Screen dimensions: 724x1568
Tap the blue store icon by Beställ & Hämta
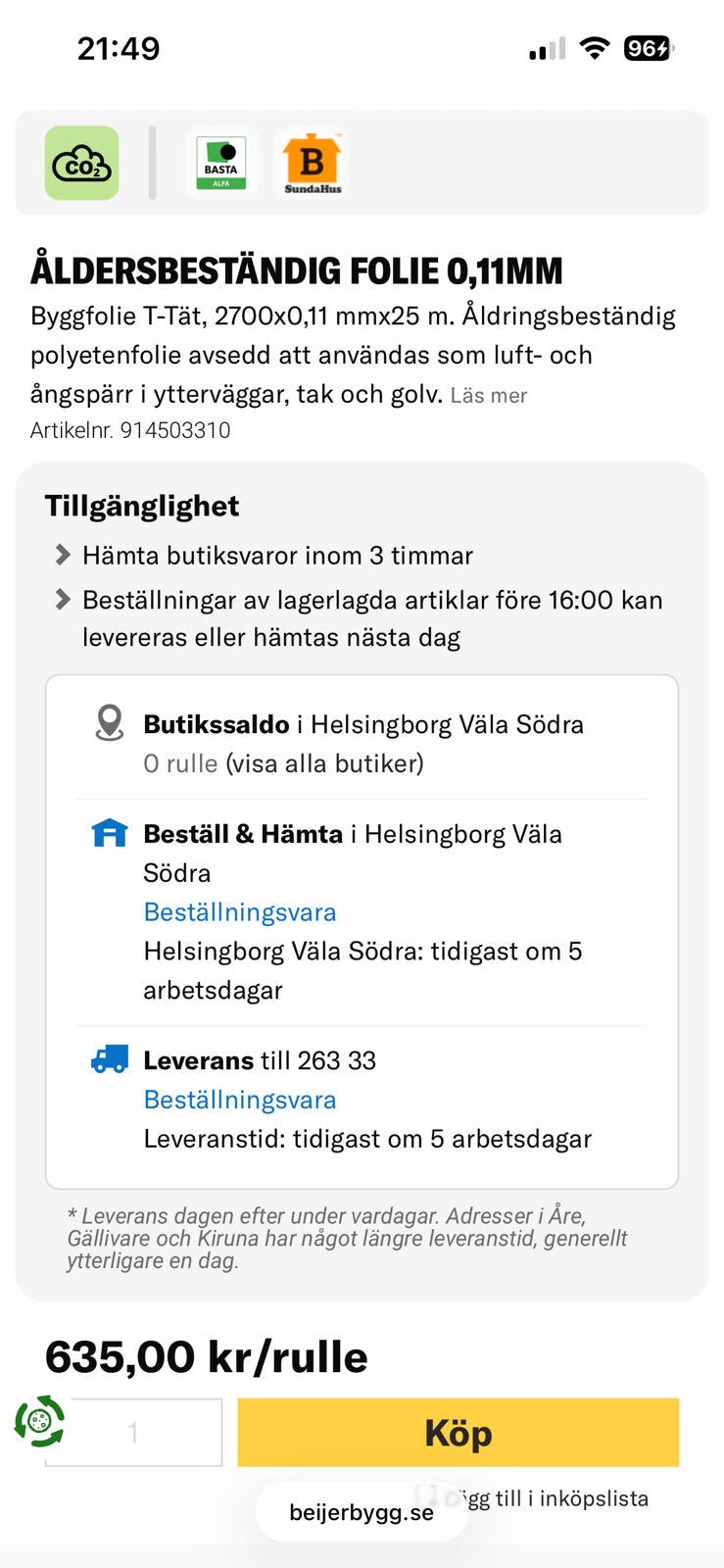click(x=110, y=833)
